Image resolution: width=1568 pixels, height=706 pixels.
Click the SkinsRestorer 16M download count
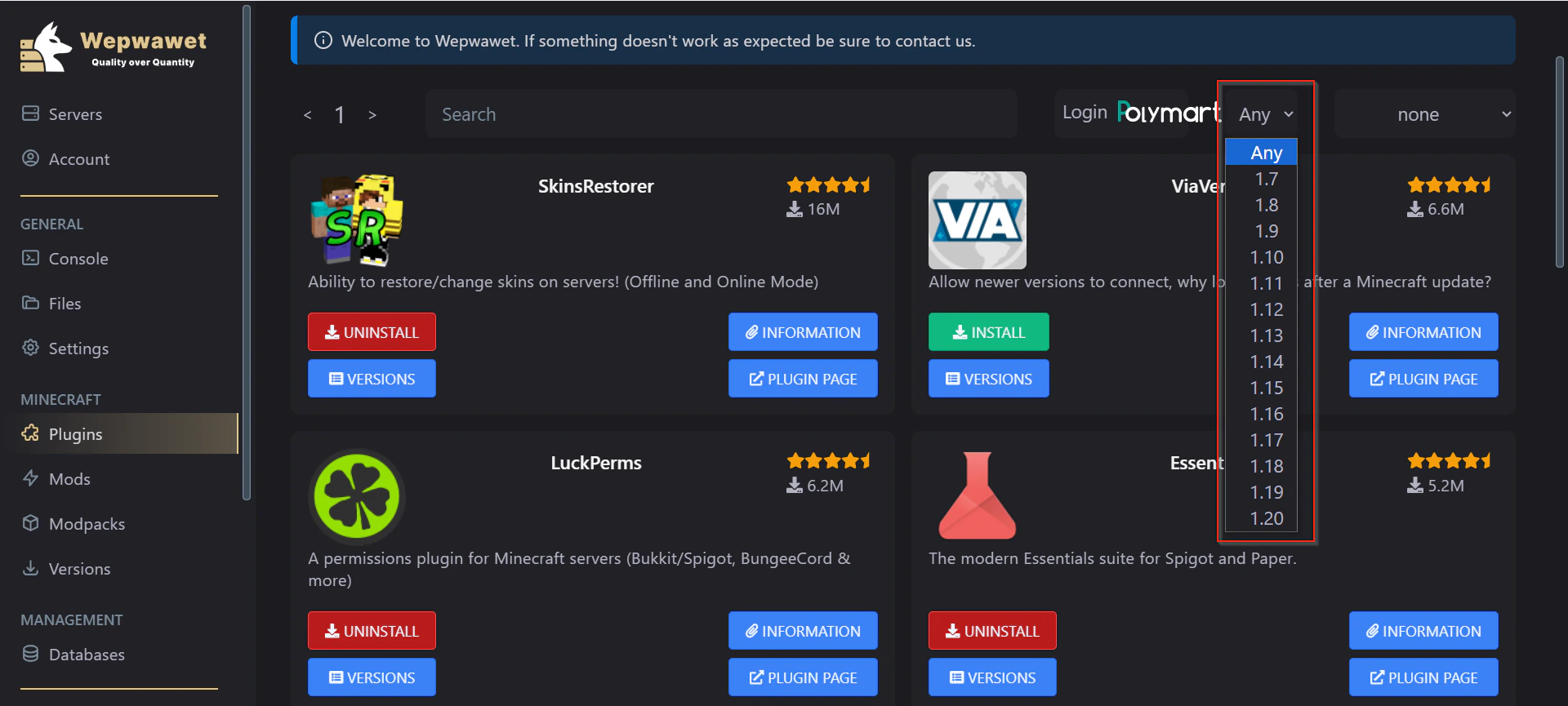(x=813, y=209)
